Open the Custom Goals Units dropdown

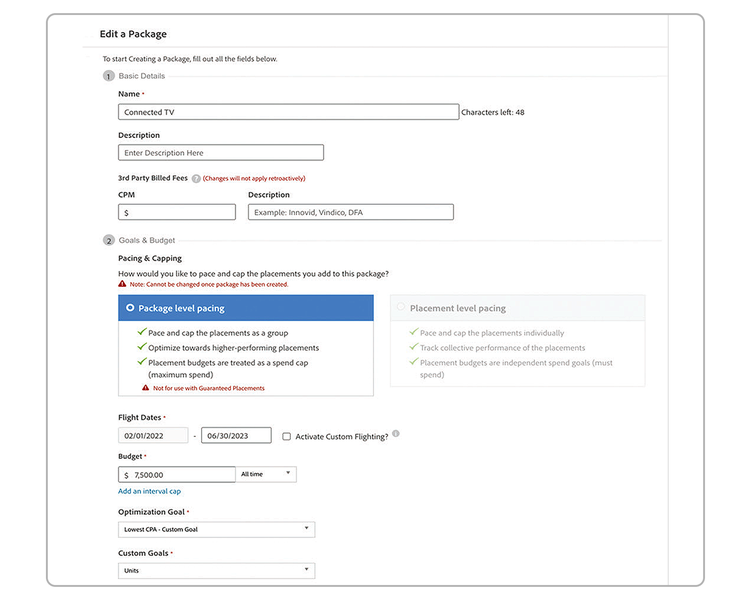click(216, 570)
